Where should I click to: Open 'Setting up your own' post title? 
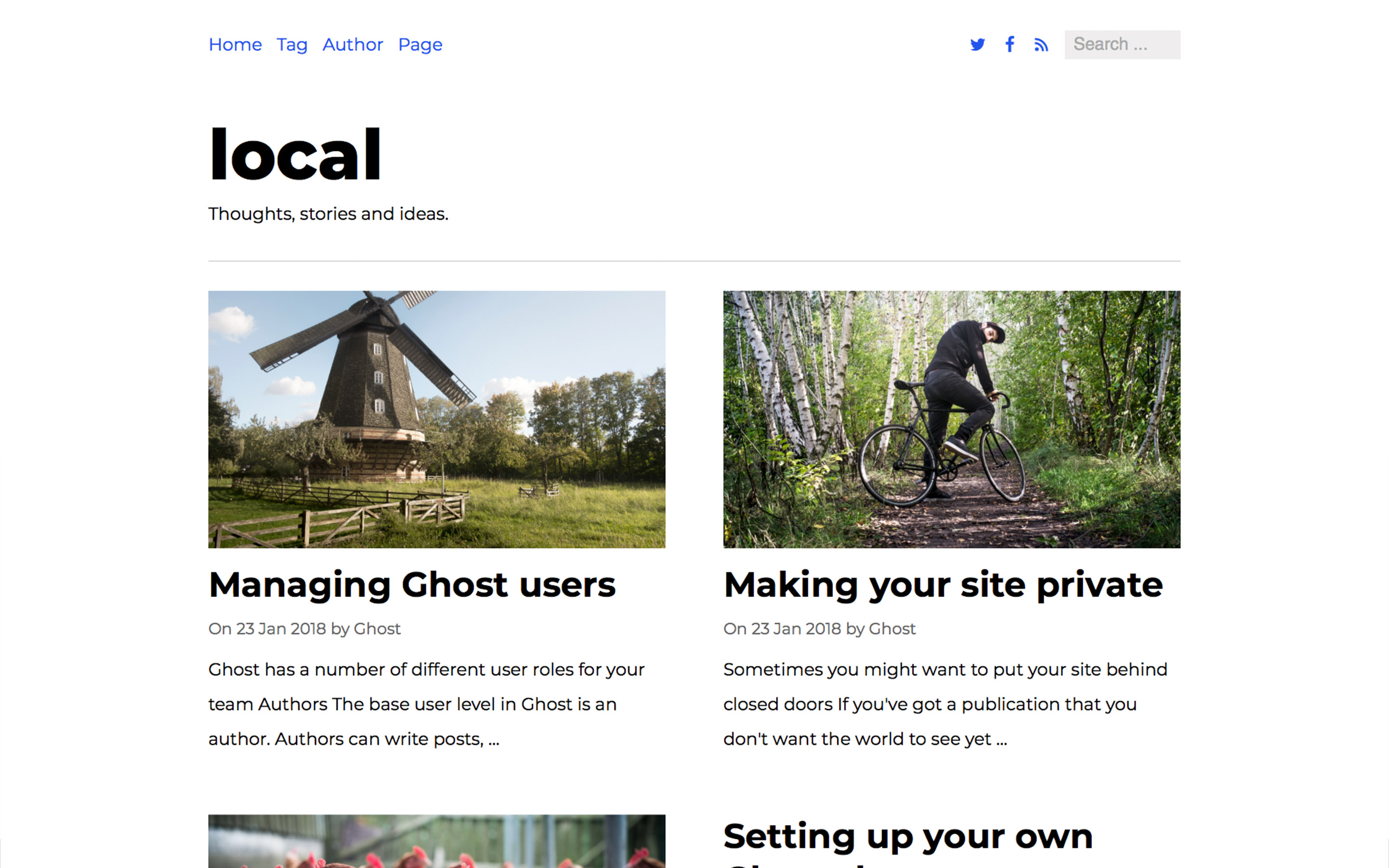(x=908, y=837)
